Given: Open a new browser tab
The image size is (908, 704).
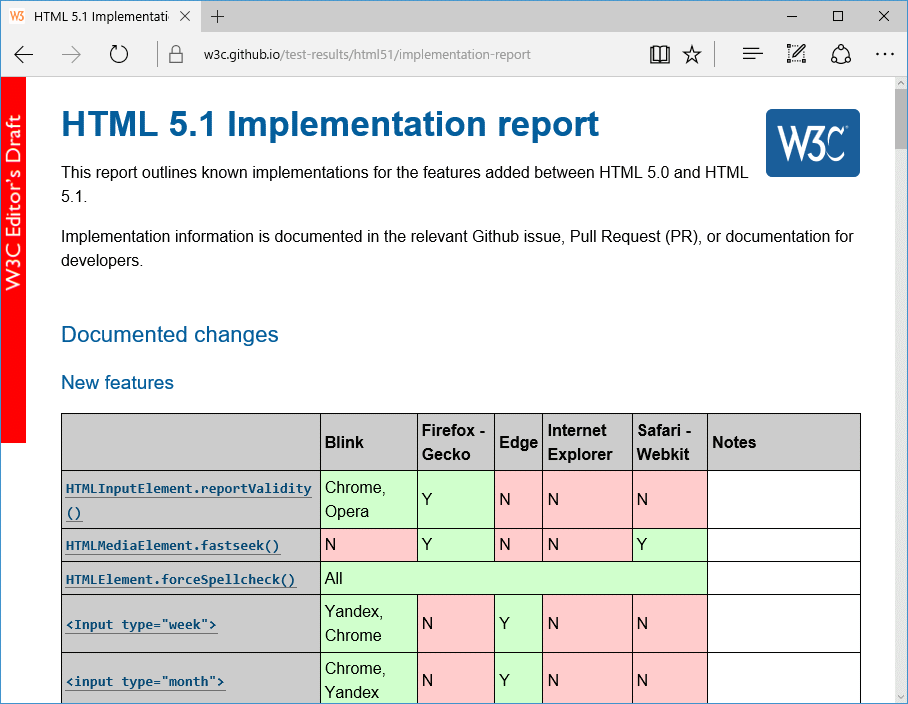Looking at the screenshot, I should [218, 16].
